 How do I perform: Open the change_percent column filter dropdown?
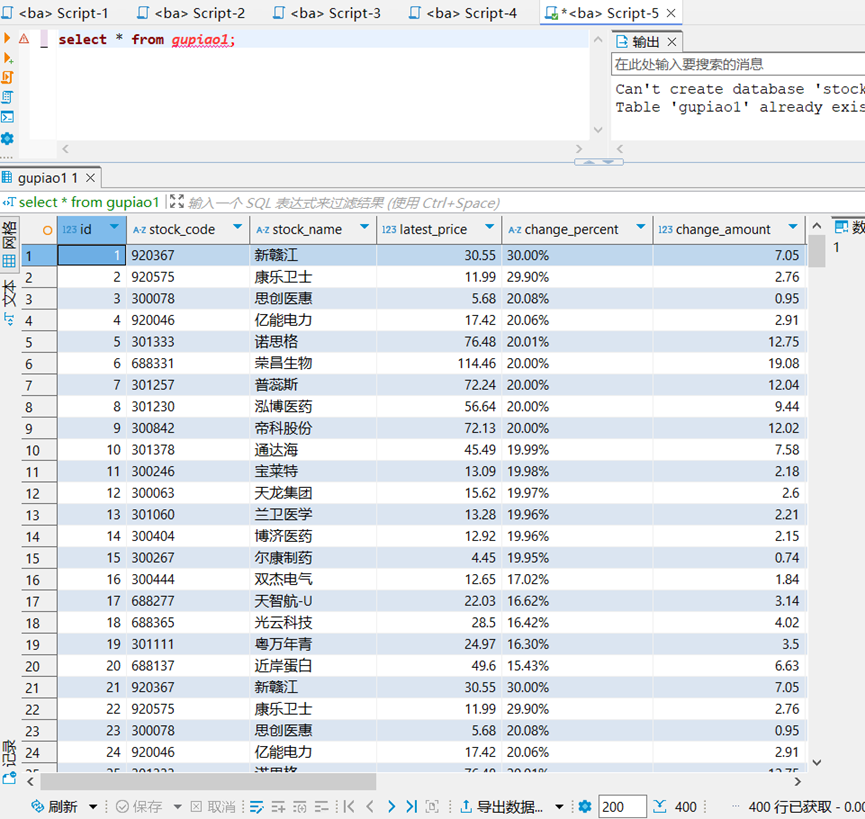coord(640,227)
